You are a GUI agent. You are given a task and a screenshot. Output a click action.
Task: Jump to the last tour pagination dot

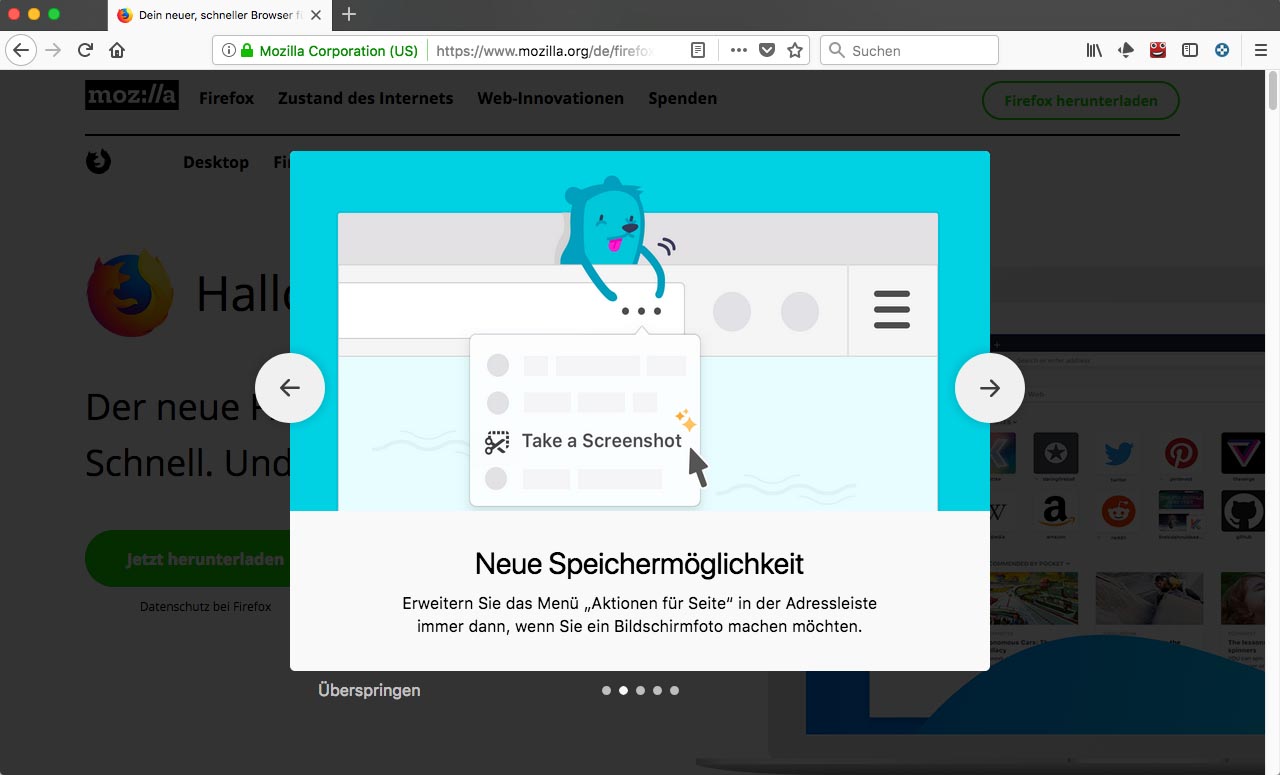pyautogui.click(x=674, y=690)
